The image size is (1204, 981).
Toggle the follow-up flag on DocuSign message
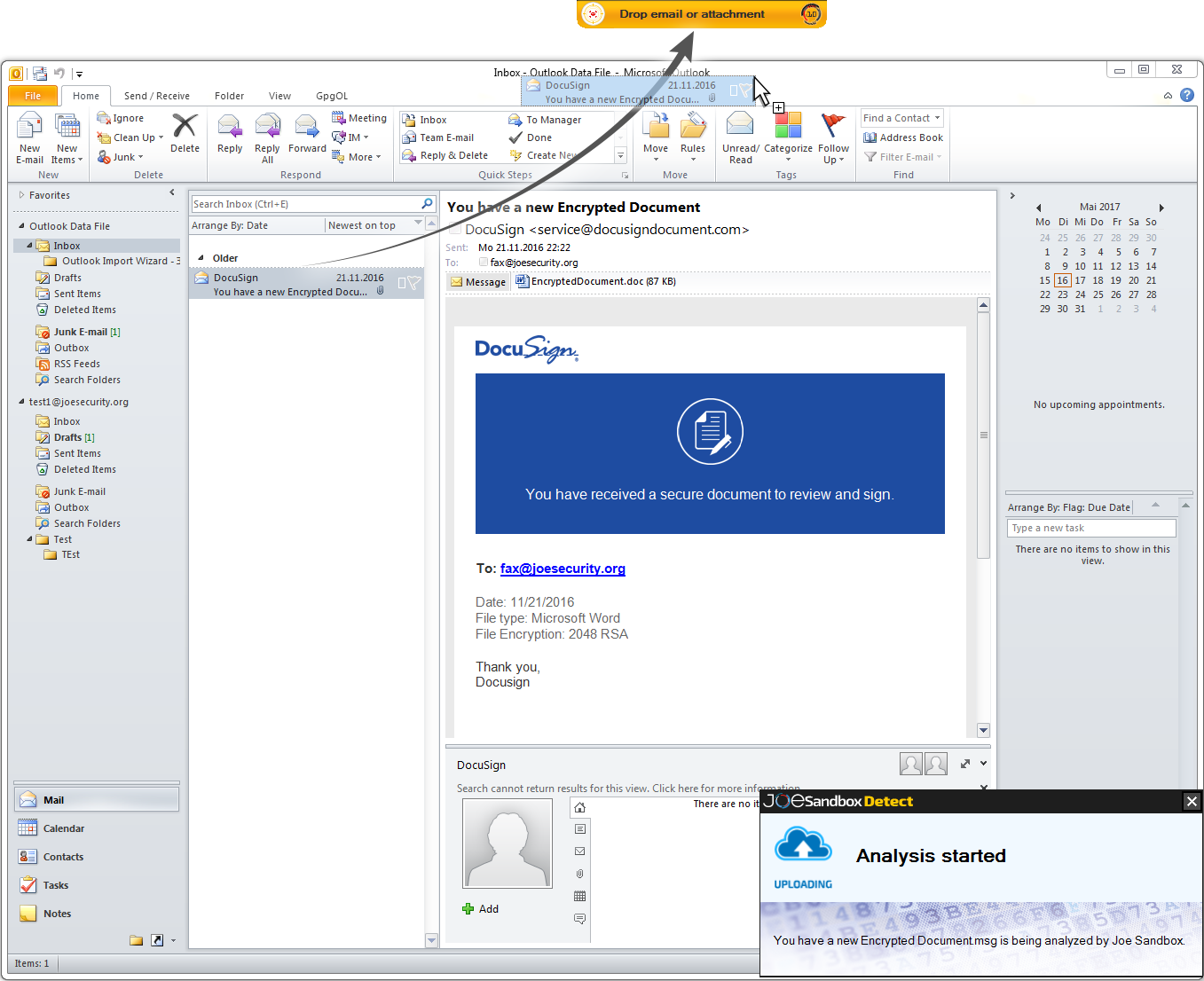pos(413,283)
